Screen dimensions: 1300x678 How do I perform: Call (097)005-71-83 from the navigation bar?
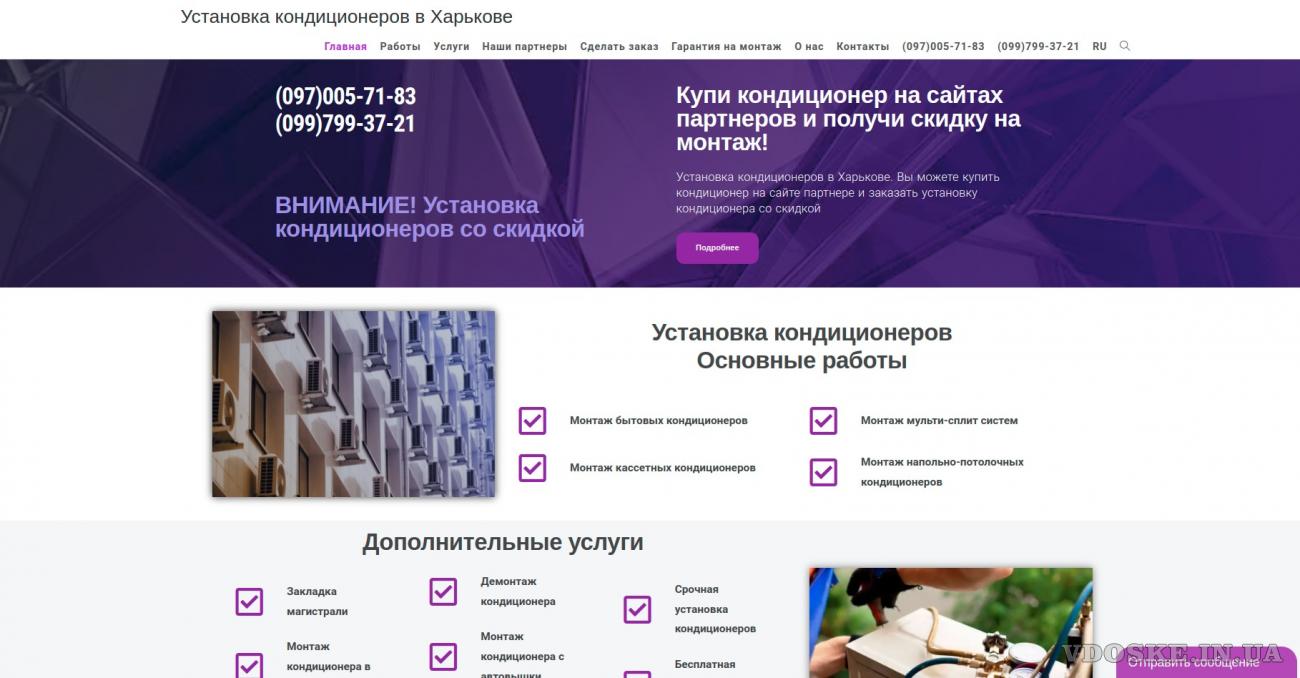(x=943, y=46)
